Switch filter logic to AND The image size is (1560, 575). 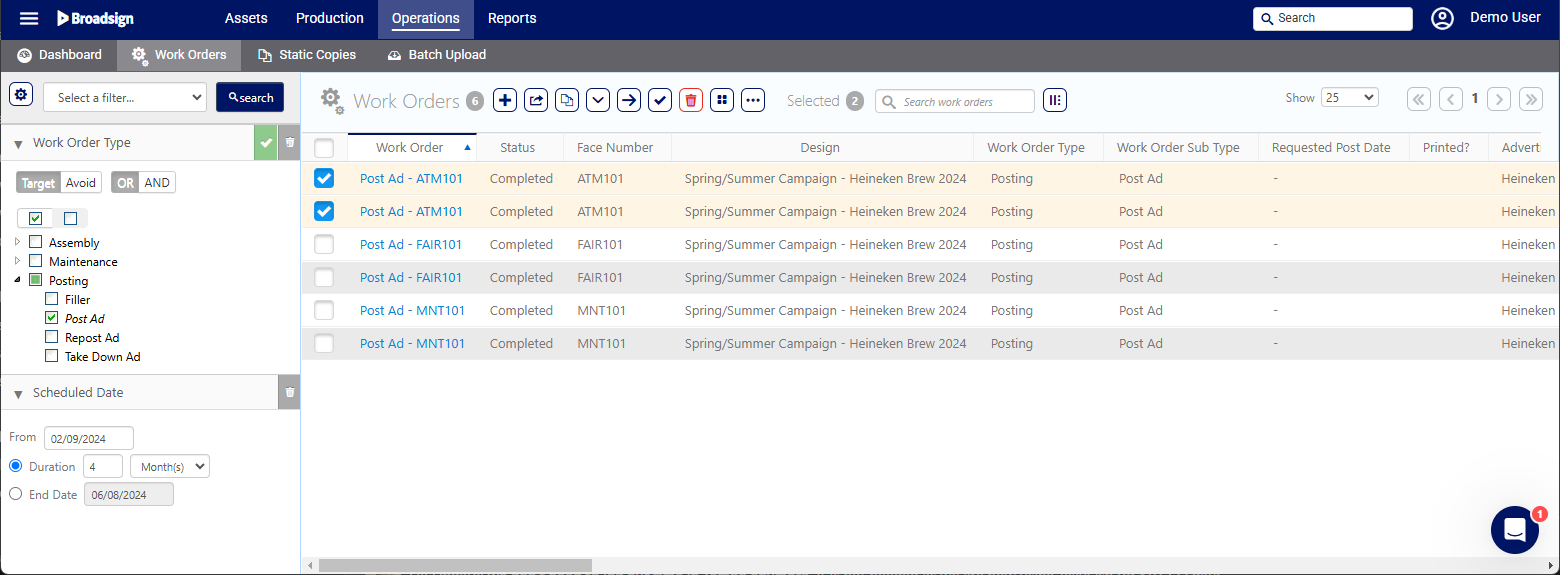point(157,183)
